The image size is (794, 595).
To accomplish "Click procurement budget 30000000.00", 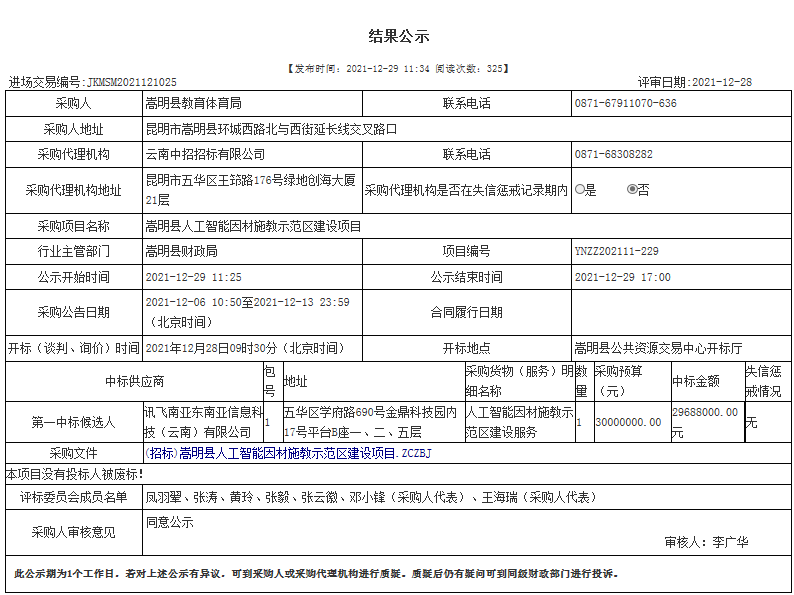I will click(x=628, y=422).
